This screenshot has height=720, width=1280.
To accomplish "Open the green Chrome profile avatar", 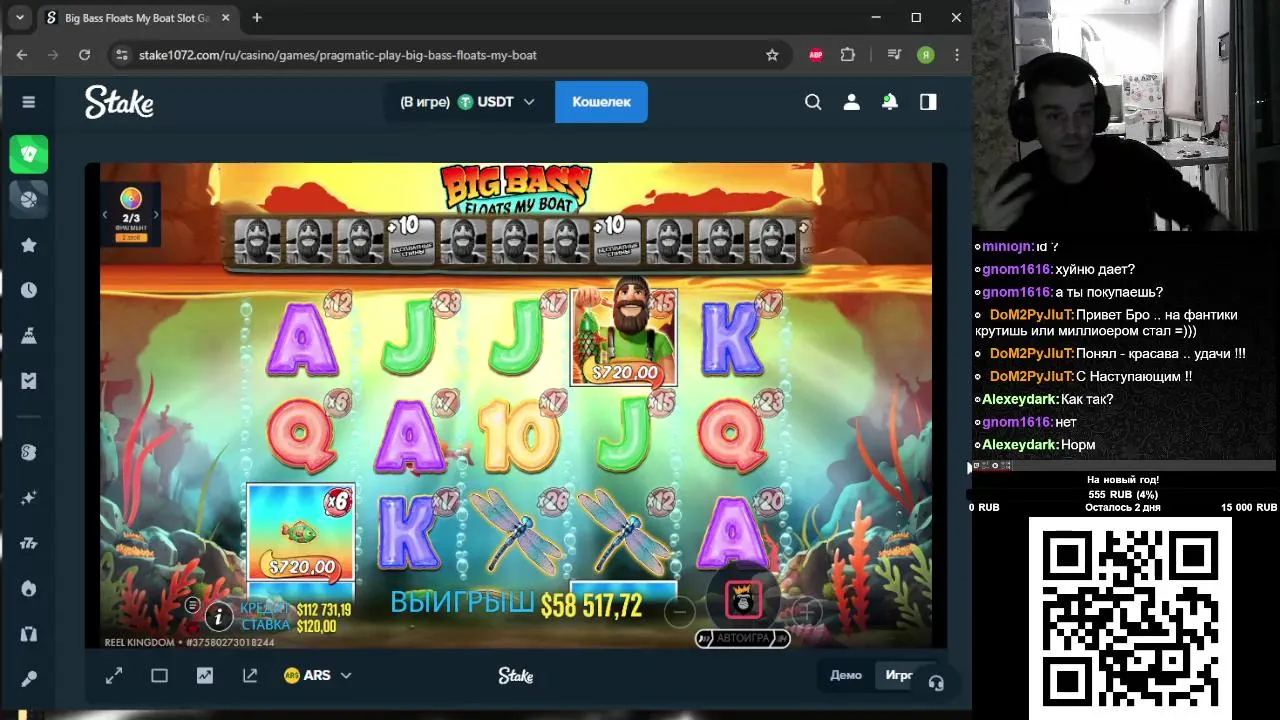I will 926,55.
